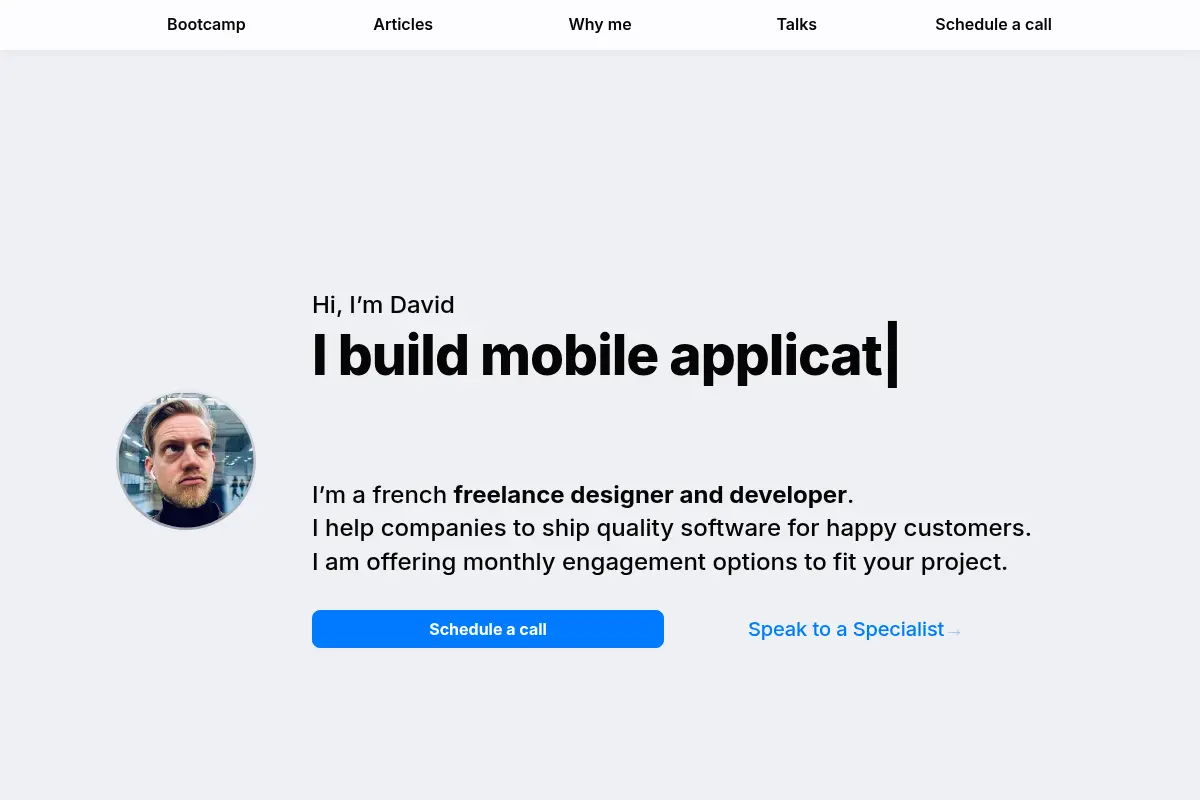The width and height of the screenshot is (1200, 800).
Task: Open the Talks section
Action: pyautogui.click(x=797, y=25)
